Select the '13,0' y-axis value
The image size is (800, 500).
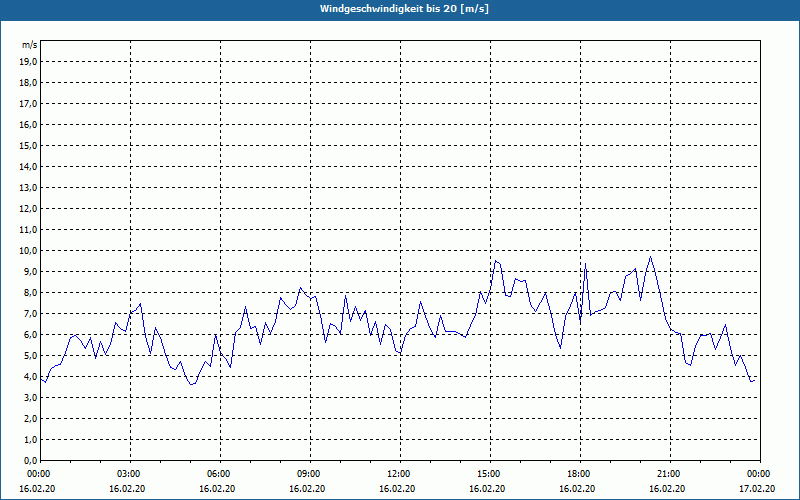29,188
